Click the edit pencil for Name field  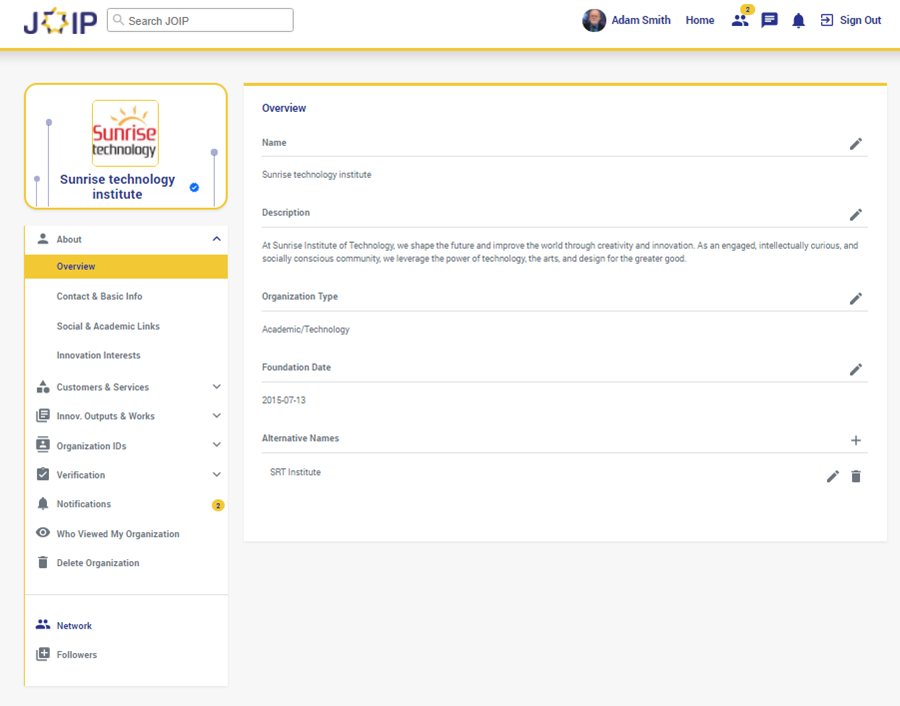(x=855, y=144)
